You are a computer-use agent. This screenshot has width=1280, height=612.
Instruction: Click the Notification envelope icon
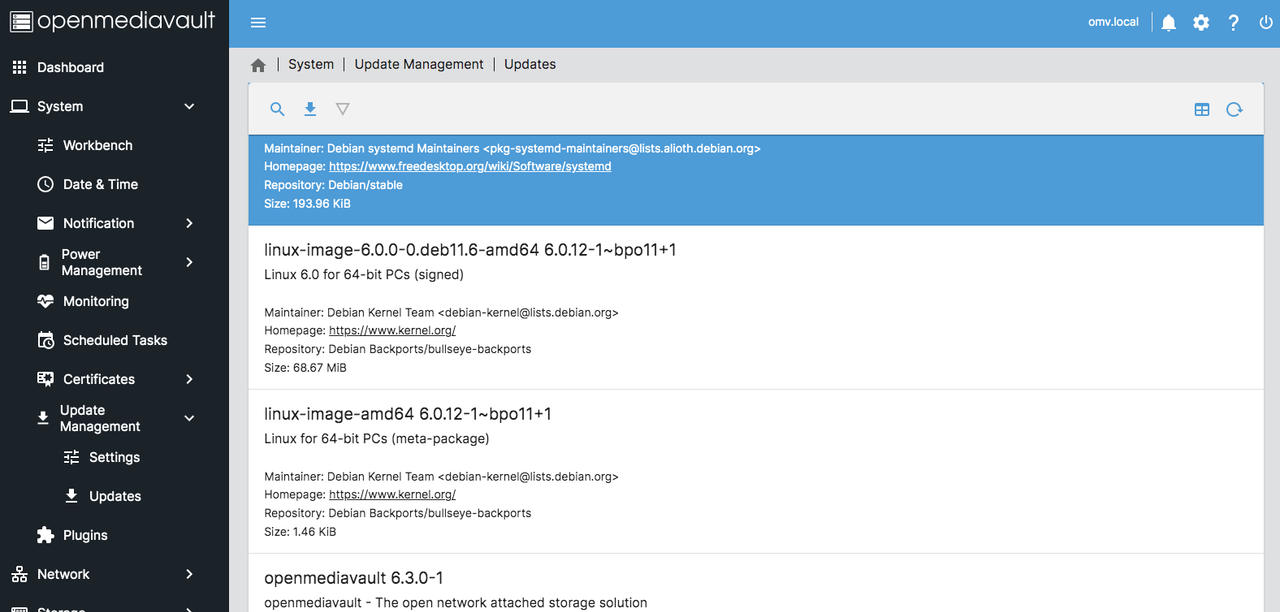pos(45,223)
